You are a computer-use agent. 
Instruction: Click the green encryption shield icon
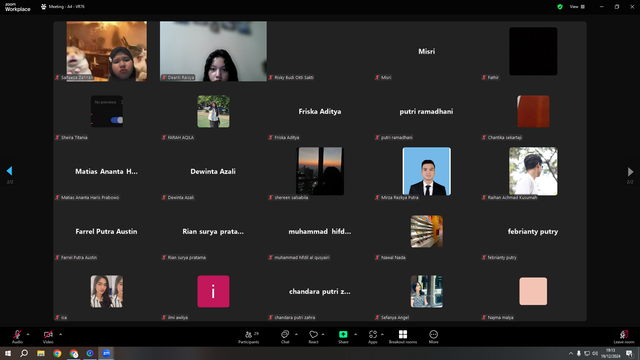pos(560,7)
